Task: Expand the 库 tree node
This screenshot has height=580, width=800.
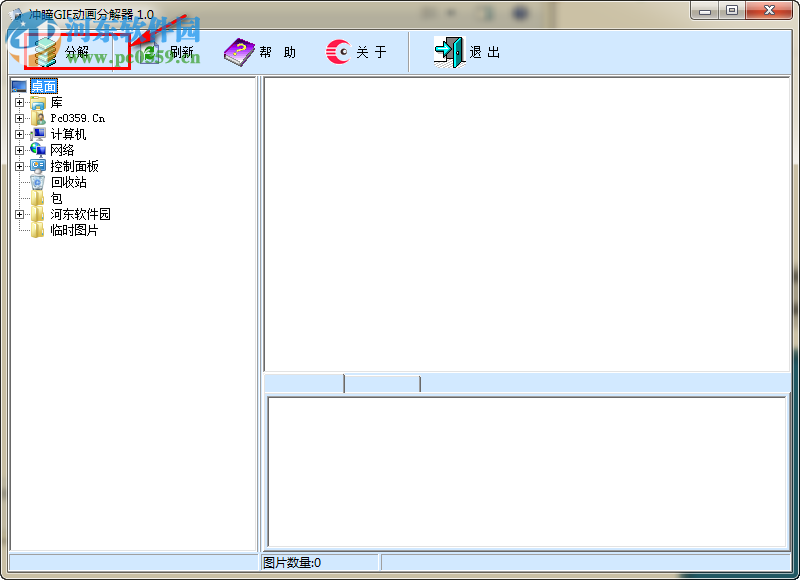Action: coord(18,102)
